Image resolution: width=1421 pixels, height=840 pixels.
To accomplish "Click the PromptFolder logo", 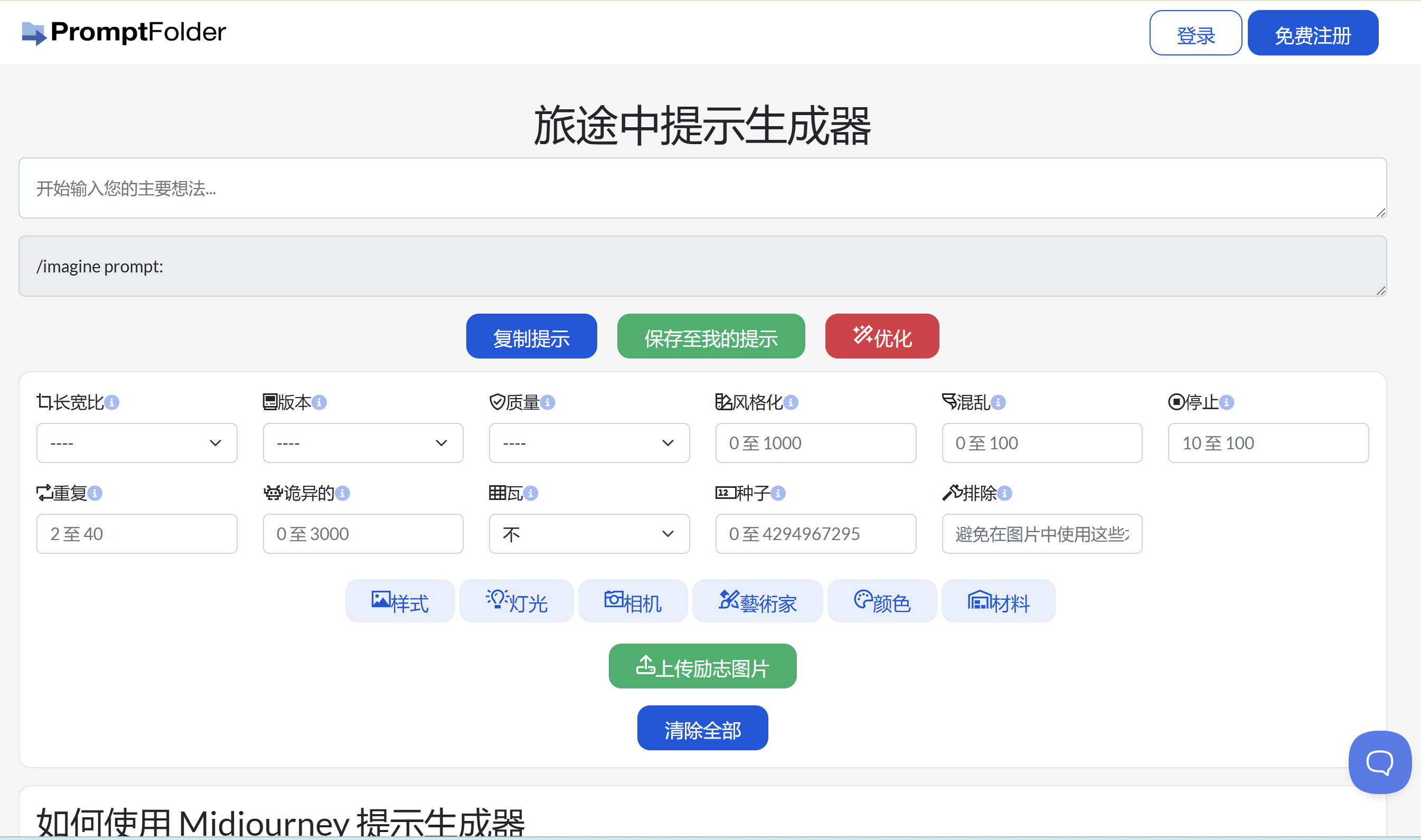I will point(124,32).
